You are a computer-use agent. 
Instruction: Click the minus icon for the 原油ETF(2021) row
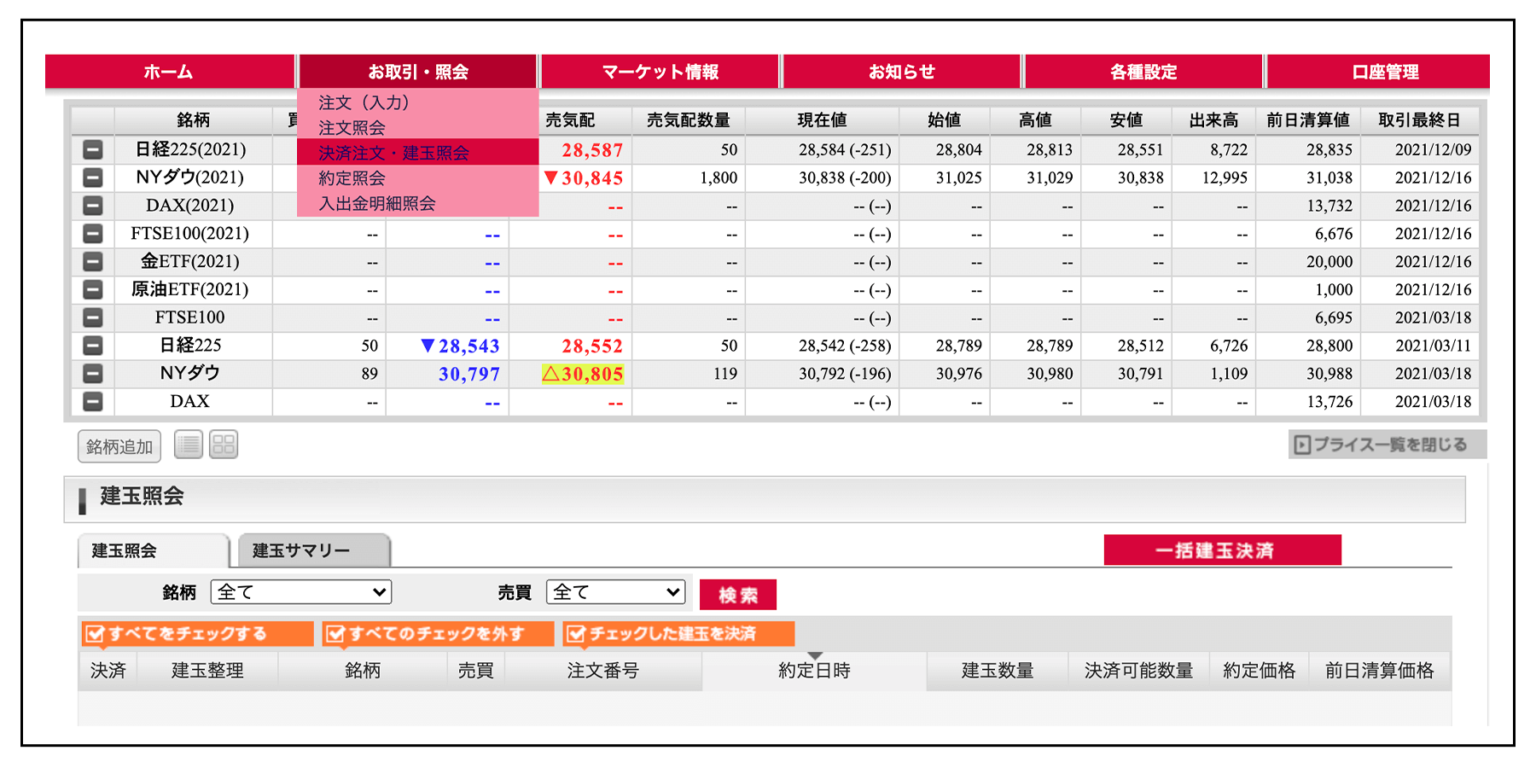[x=92, y=290]
